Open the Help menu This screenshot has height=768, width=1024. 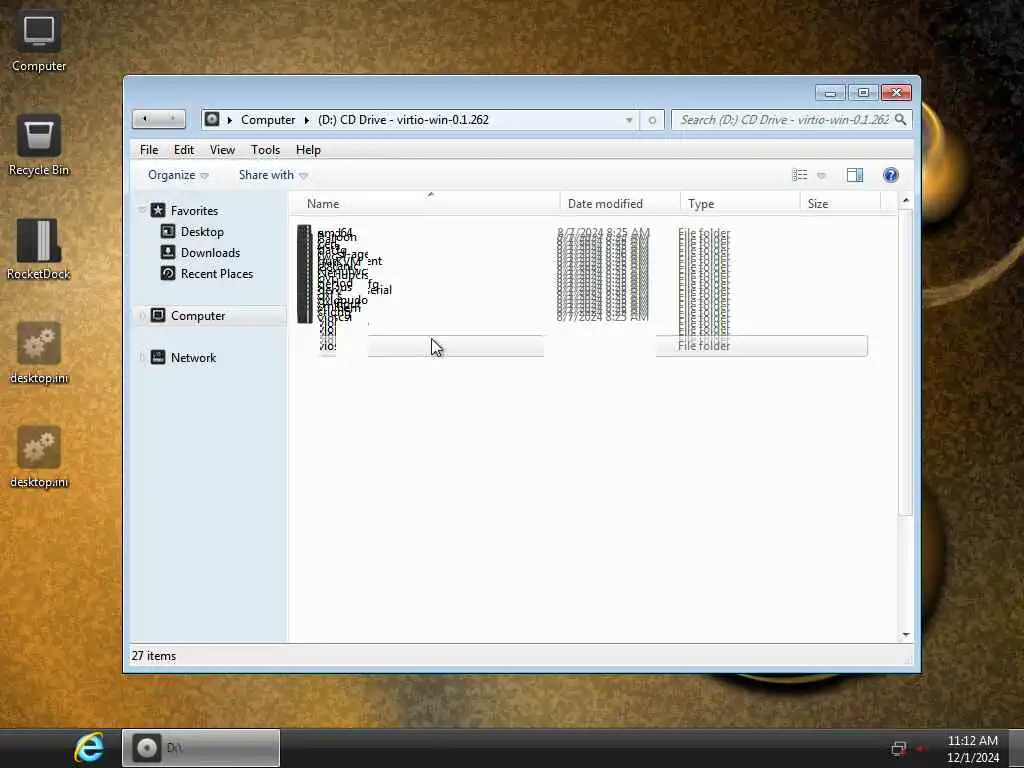point(308,150)
